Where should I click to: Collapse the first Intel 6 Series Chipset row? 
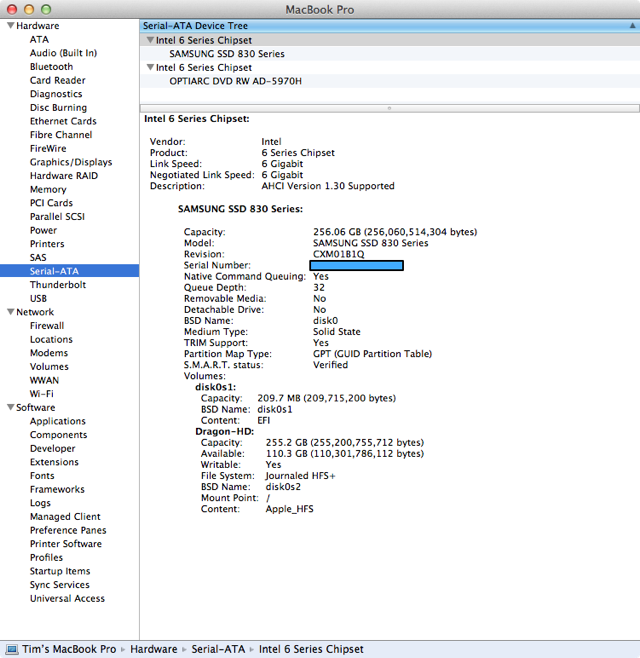(x=150, y=40)
